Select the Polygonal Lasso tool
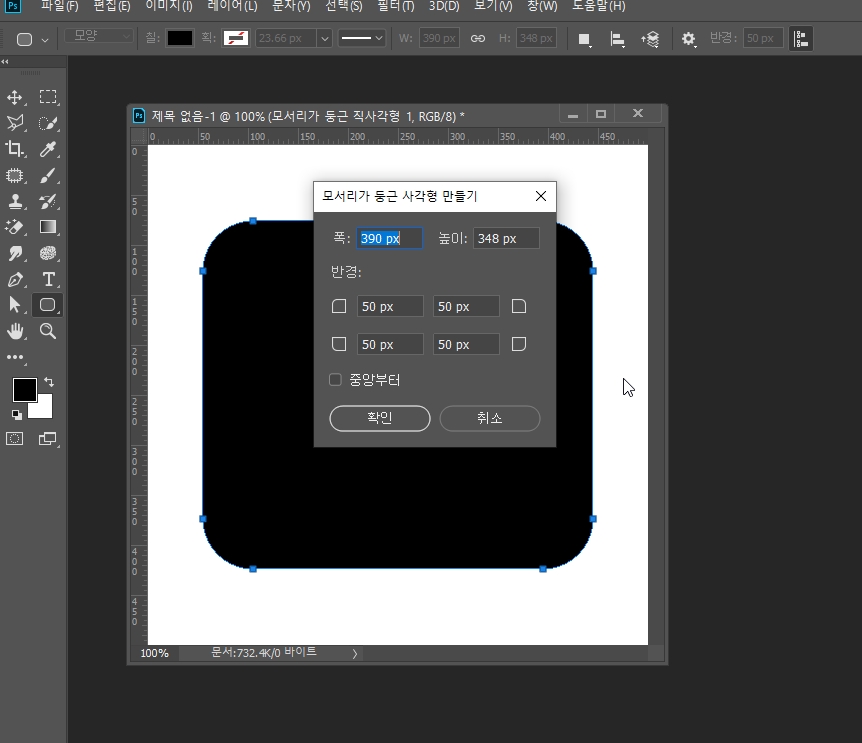The height and width of the screenshot is (743, 862). coord(15,123)
